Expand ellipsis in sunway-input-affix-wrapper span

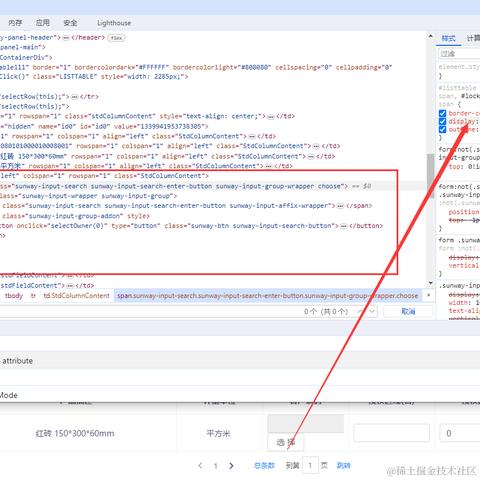pos(340,206)
